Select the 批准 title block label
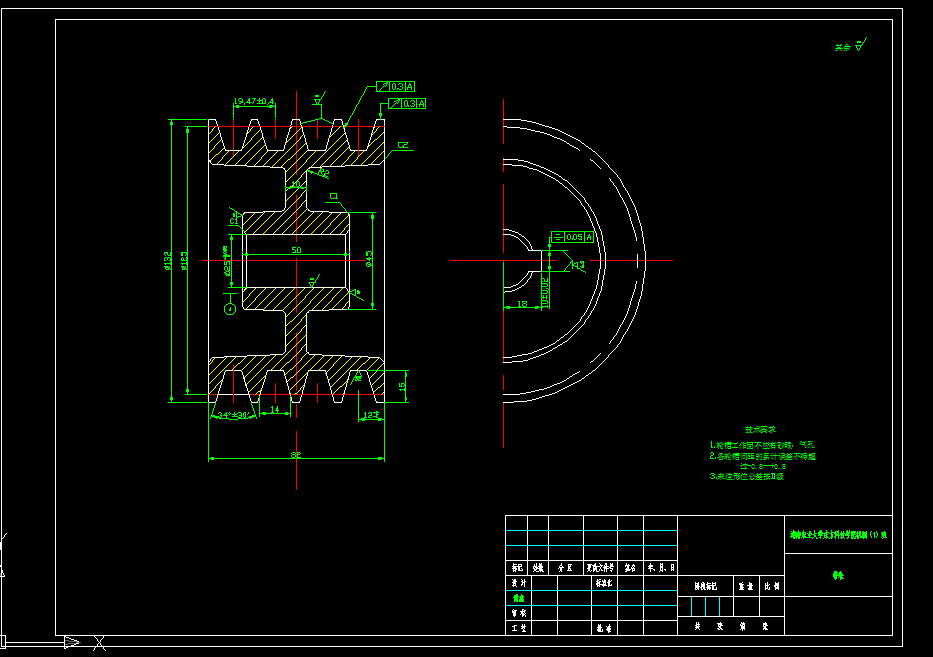Viewport: 933px width, 657px height. point(604,628)
